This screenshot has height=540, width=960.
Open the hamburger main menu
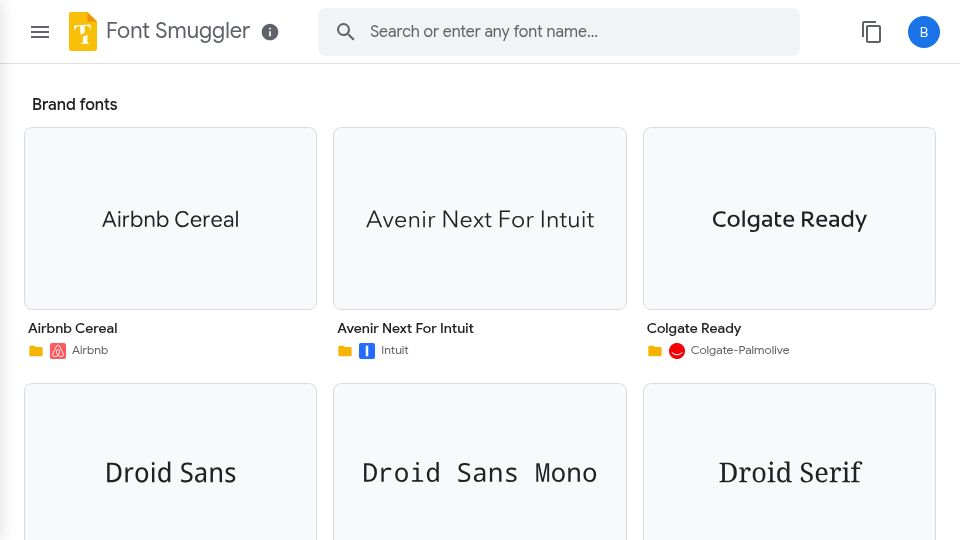[x=40, y=32]
